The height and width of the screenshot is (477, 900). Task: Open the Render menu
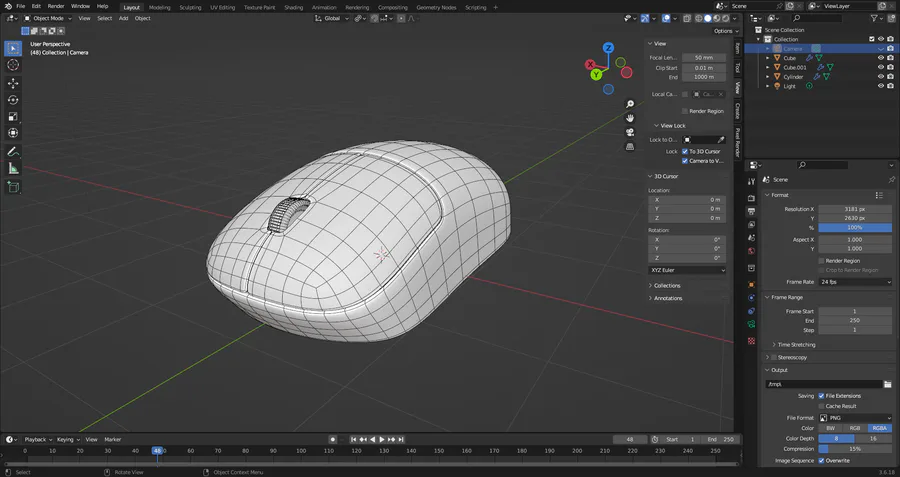pos(56,7)
